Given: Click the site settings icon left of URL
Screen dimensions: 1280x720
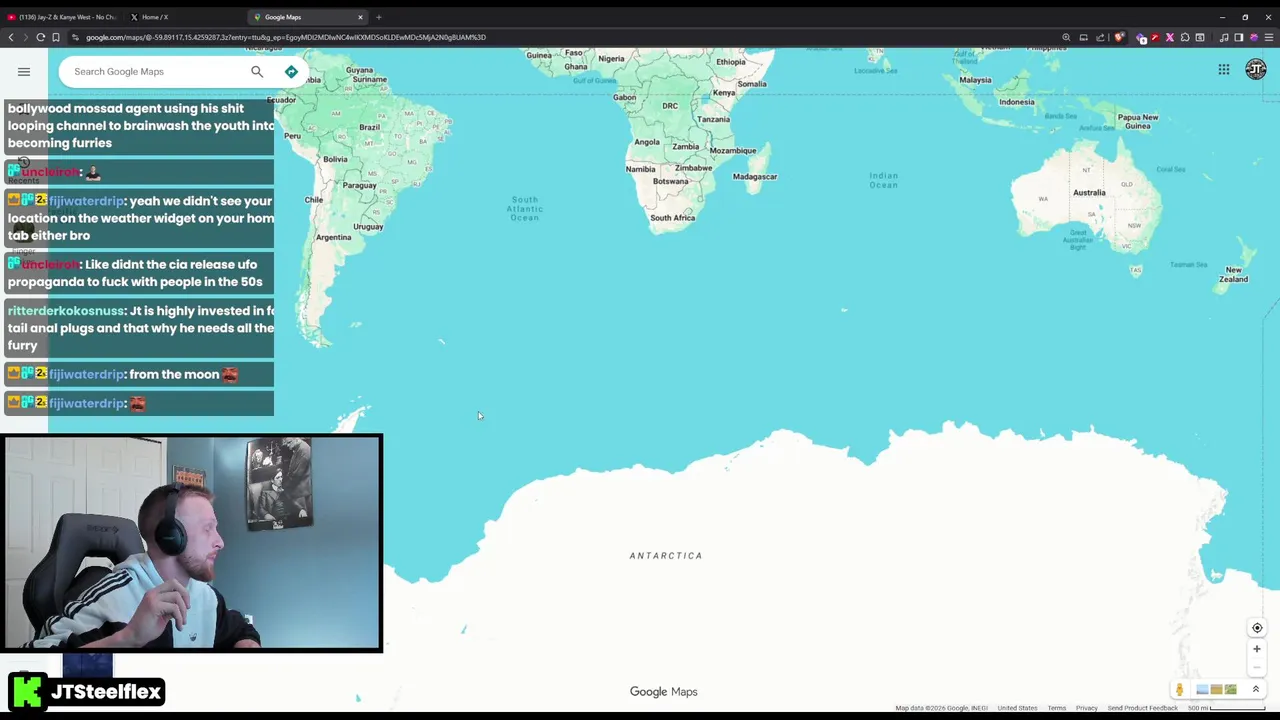Looking at the screenshot, I should (x=75, y=37).
